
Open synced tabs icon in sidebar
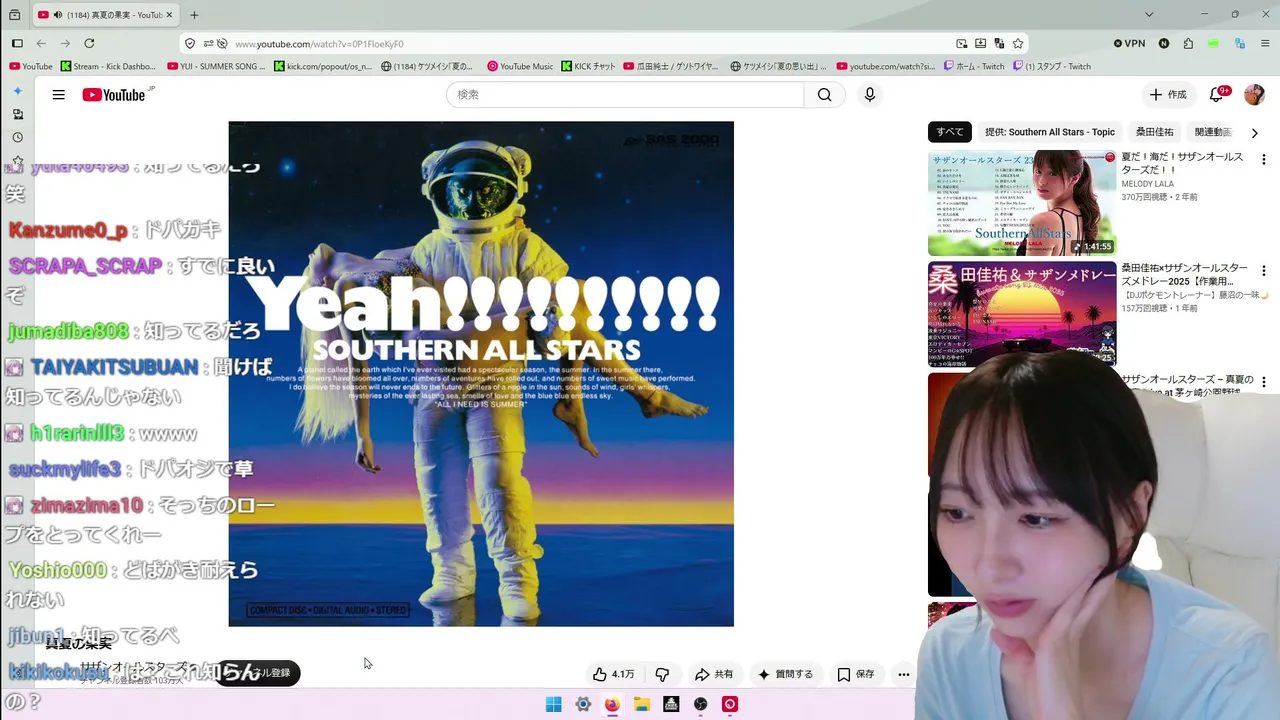(17, 114)
